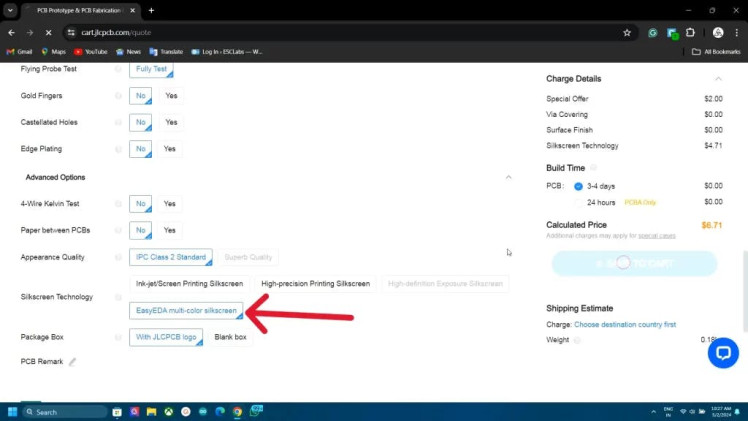Viewport: 748px width, 421px height.
Task: Click the Windows taskbar search box
Action: click(64, 411)
